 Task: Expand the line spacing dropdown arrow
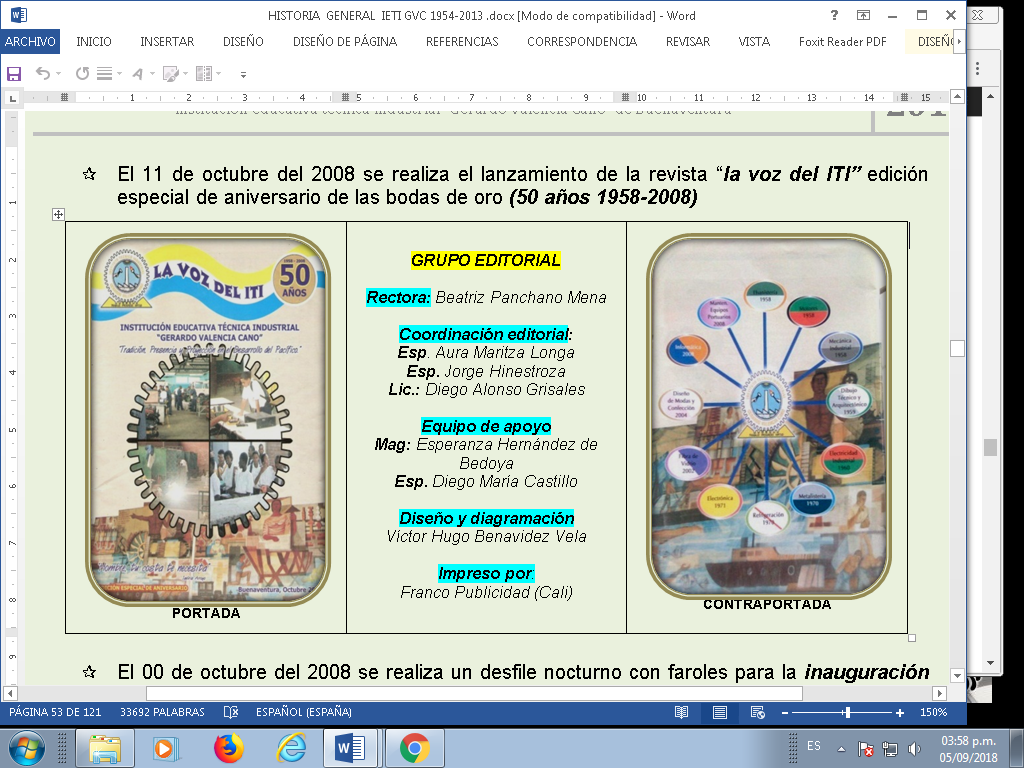[x=120, y=74]
